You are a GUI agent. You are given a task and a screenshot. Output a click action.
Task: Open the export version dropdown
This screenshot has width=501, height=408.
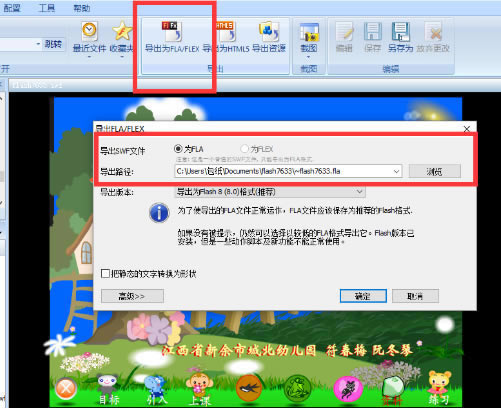tap(270, 192)
